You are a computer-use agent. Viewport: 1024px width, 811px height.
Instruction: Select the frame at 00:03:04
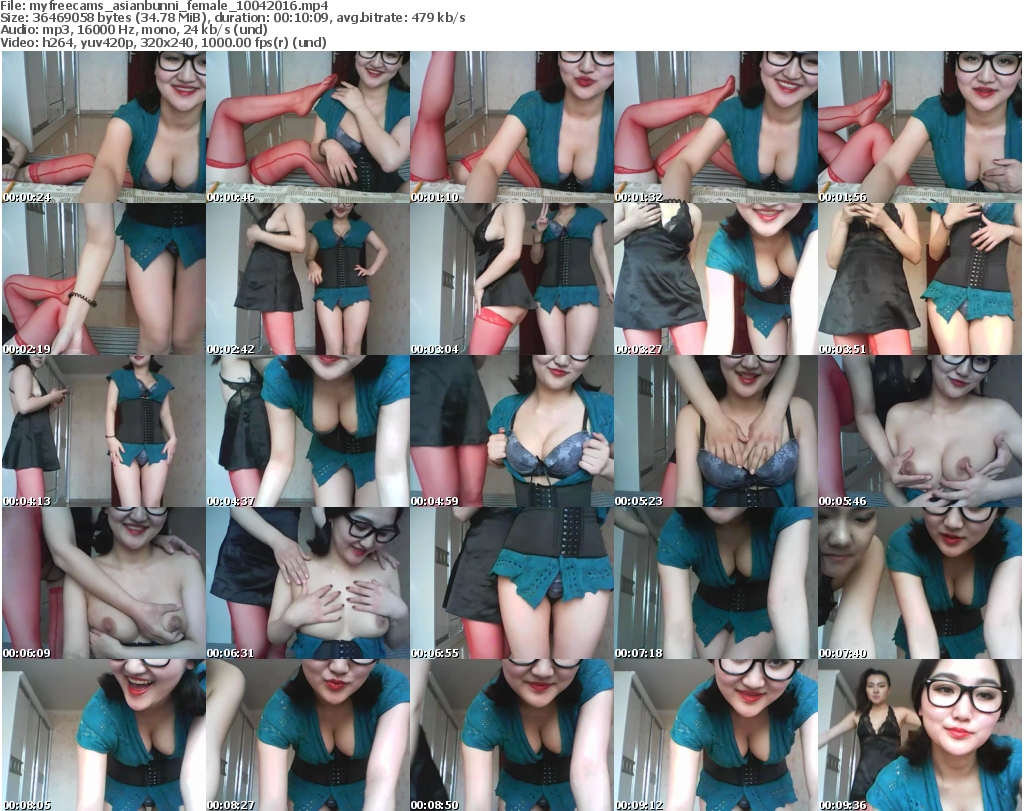(511, 279)
